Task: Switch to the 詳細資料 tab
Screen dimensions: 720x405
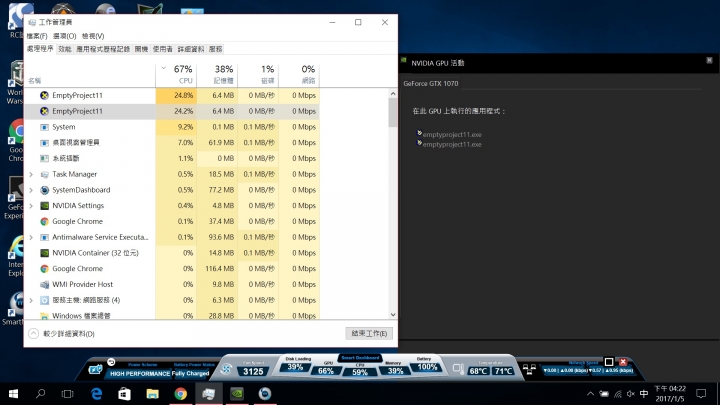Action: click(x=191, y=49)
